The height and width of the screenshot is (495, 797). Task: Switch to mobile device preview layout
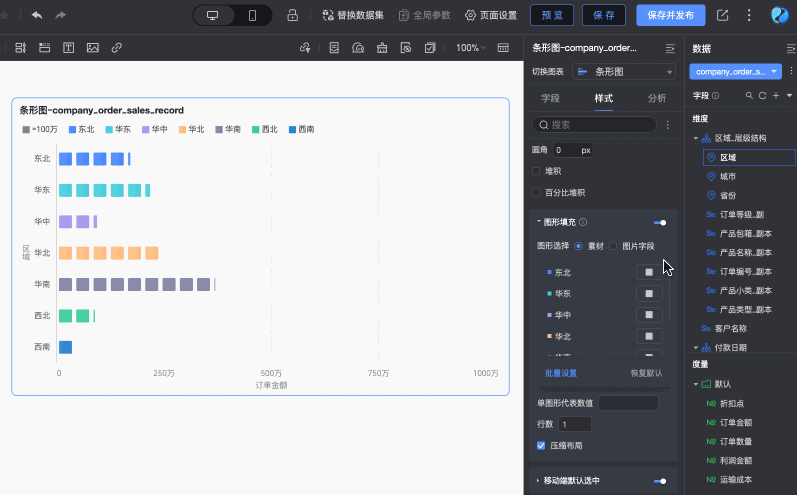coord(252,15)
